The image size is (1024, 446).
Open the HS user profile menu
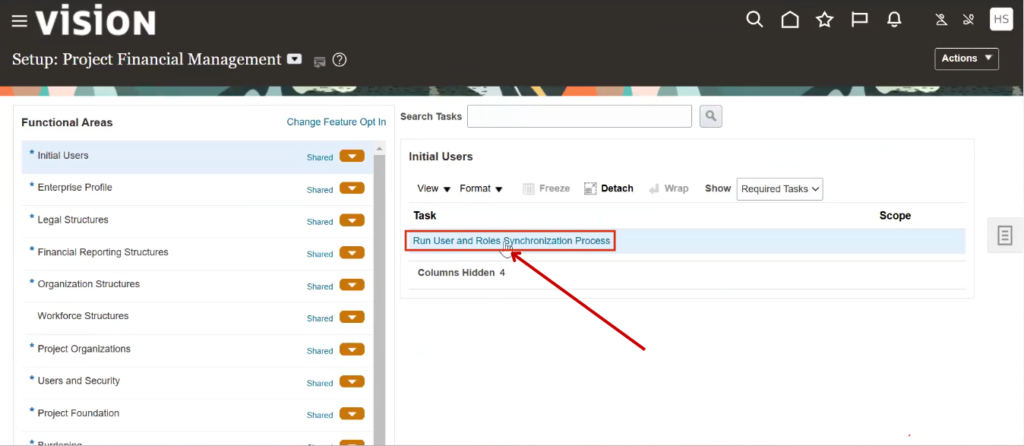(x=1000, y=19)
